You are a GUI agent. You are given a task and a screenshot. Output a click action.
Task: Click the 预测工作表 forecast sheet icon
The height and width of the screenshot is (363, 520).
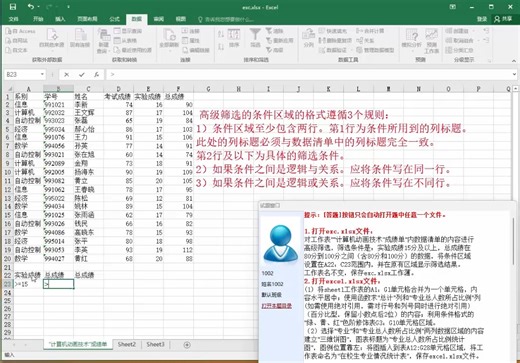pyautogui.click(x=431, y=41)
